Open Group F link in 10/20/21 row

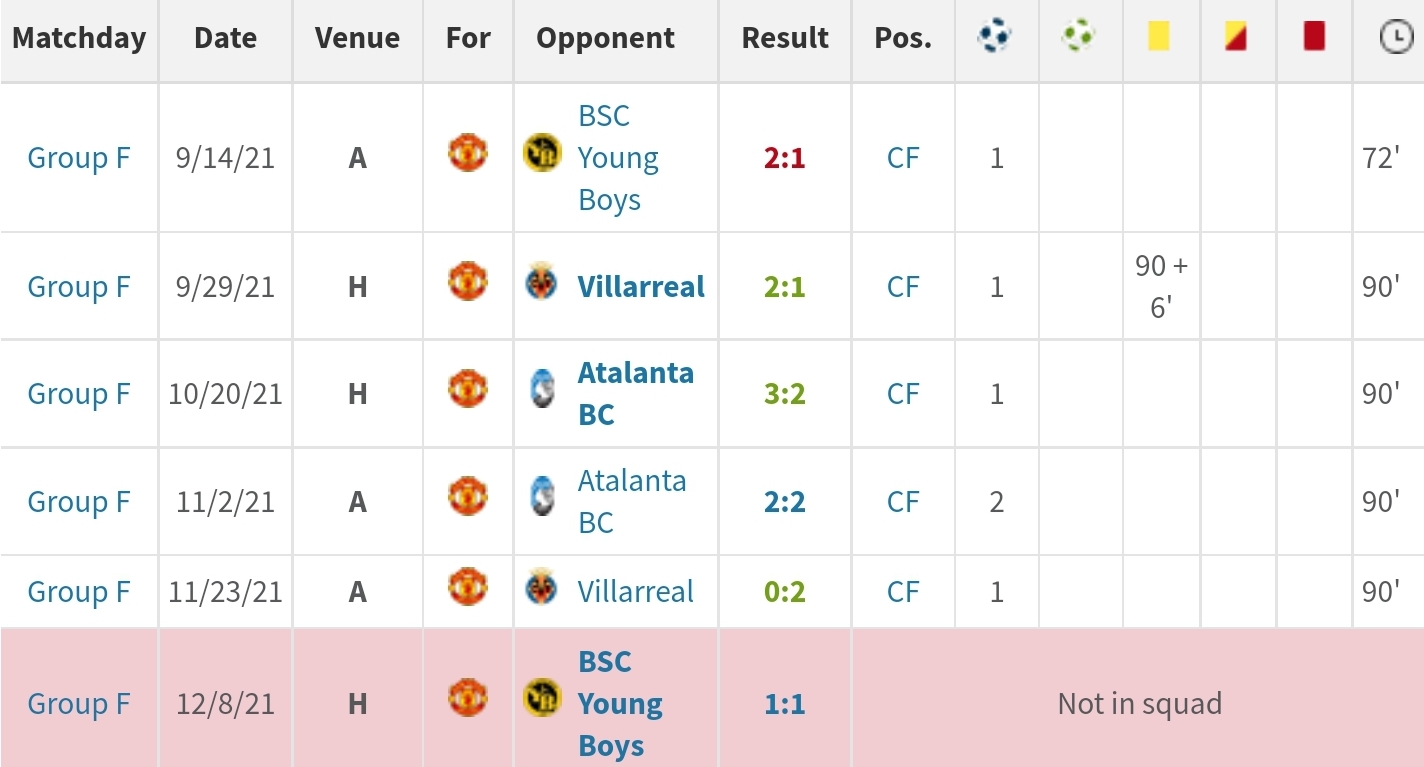coord(79,394)
